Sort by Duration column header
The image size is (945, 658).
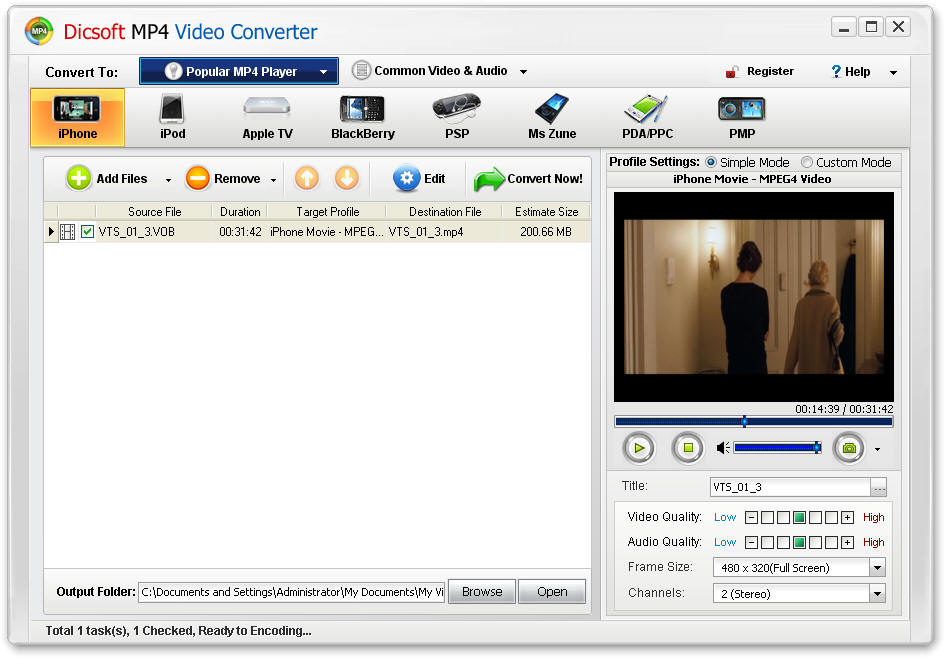[x=240, y=212]
